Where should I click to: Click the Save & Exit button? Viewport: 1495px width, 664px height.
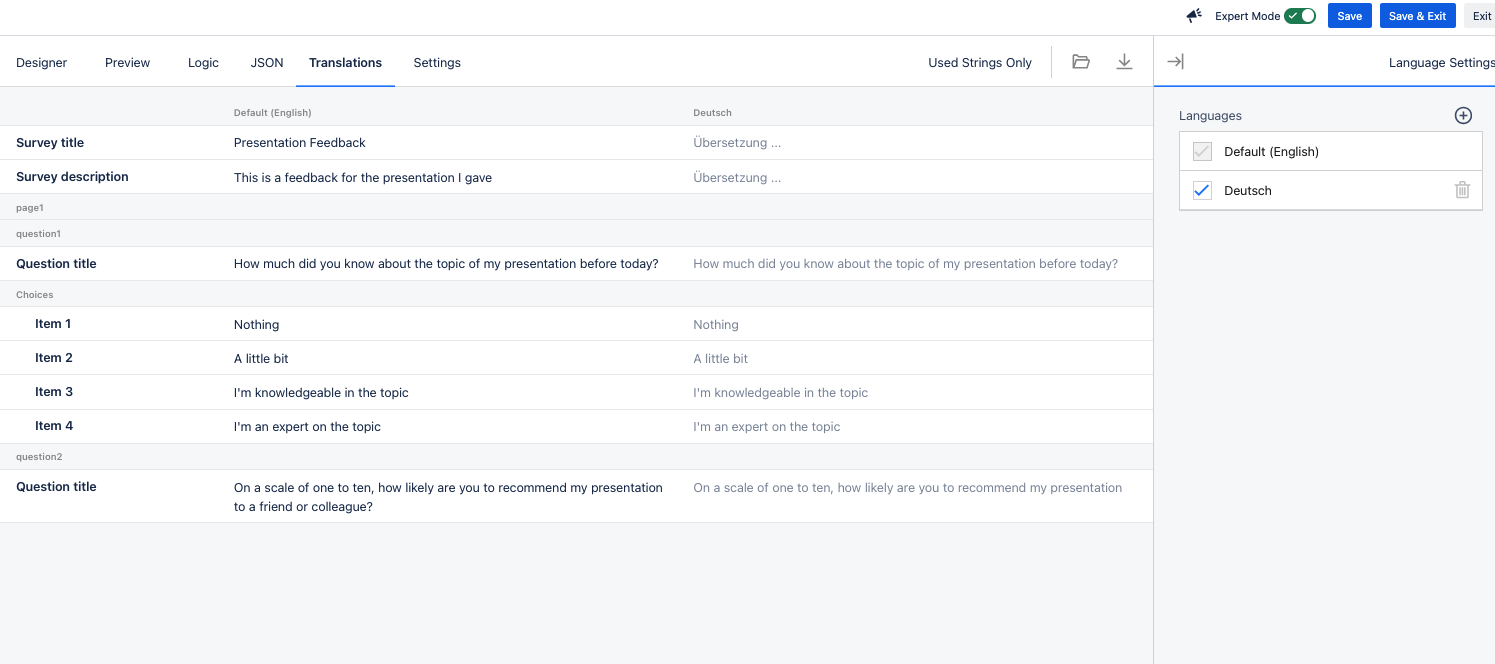tap(1416, 16)
